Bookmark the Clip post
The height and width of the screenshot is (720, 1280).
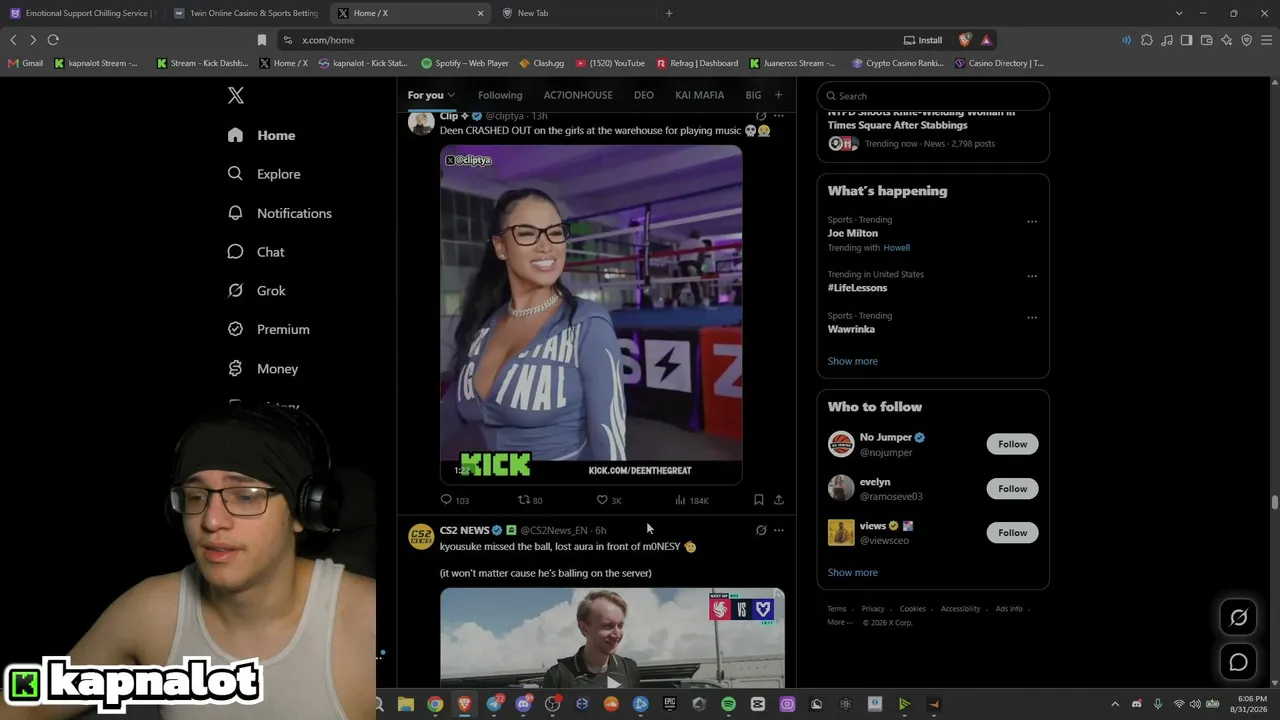coord(758,500)
